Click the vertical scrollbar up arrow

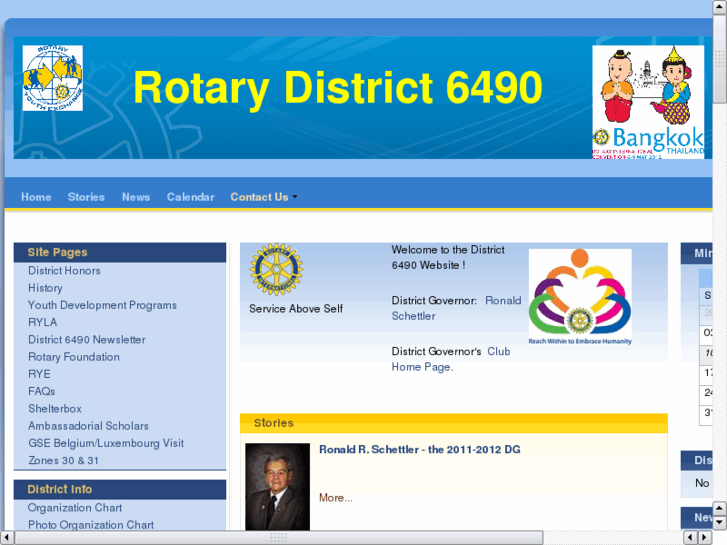(720, 6)
